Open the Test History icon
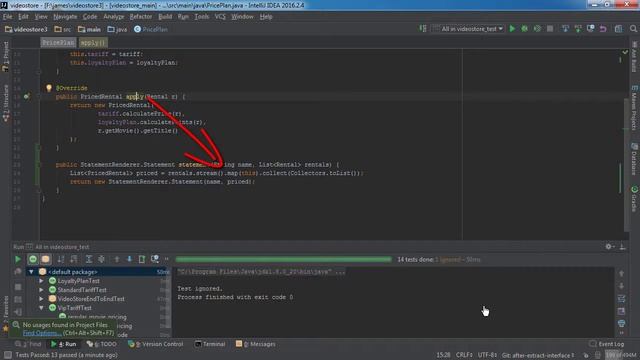The width and height of the screenshot is (640, 360). click(155, 259)
